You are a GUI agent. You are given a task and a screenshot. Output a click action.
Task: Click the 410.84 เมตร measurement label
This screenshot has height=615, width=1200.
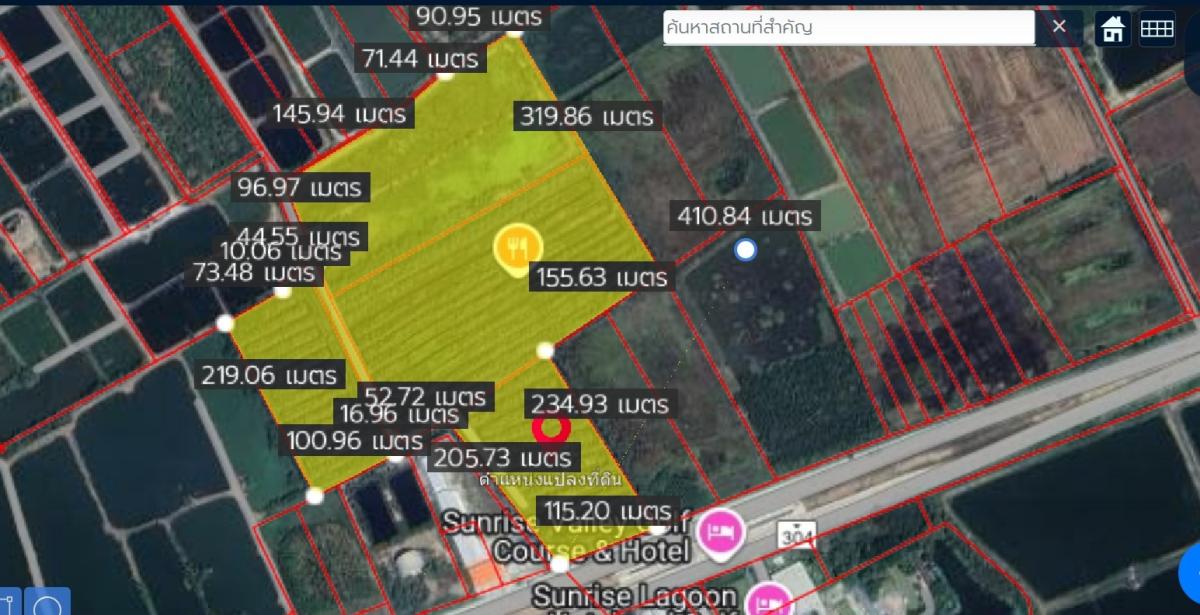[745, 215]
